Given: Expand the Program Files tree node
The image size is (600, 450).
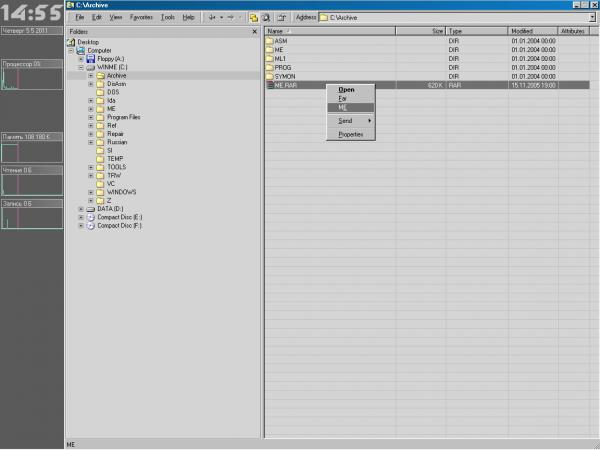Looking at the screenshot, I should 90,117.
